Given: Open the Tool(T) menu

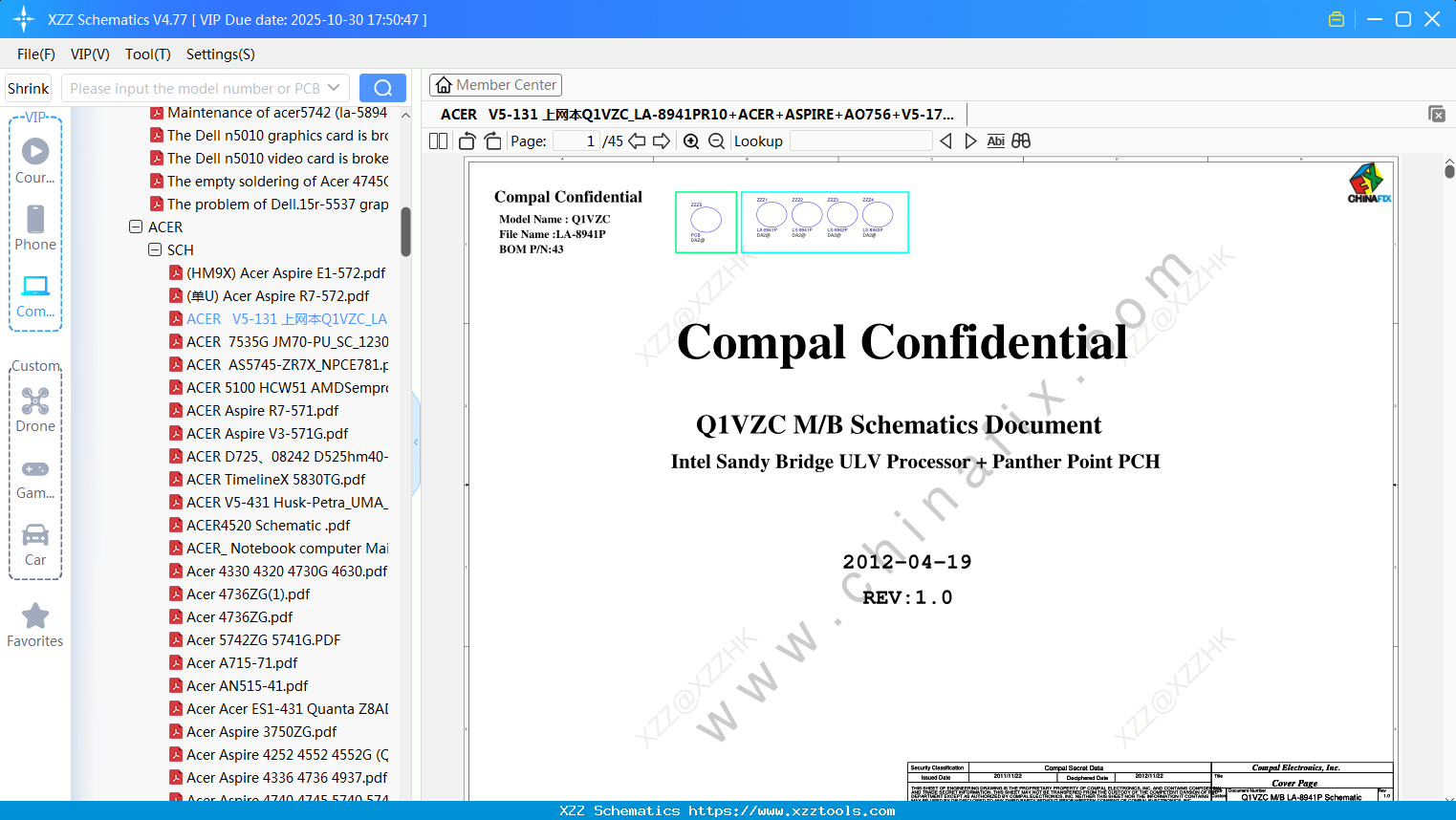Looking at the screenshot, I should coord(148,54).
